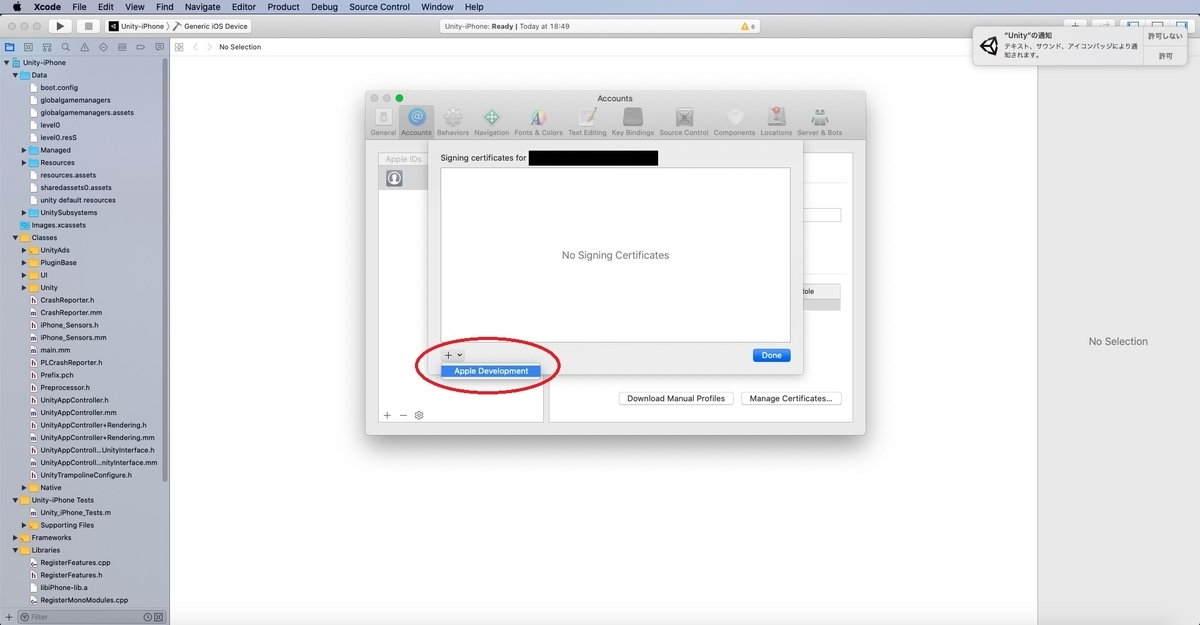Click Manage Certificates button
Image resolution: width=1200 pixels, height=625 pixels.
791,398
